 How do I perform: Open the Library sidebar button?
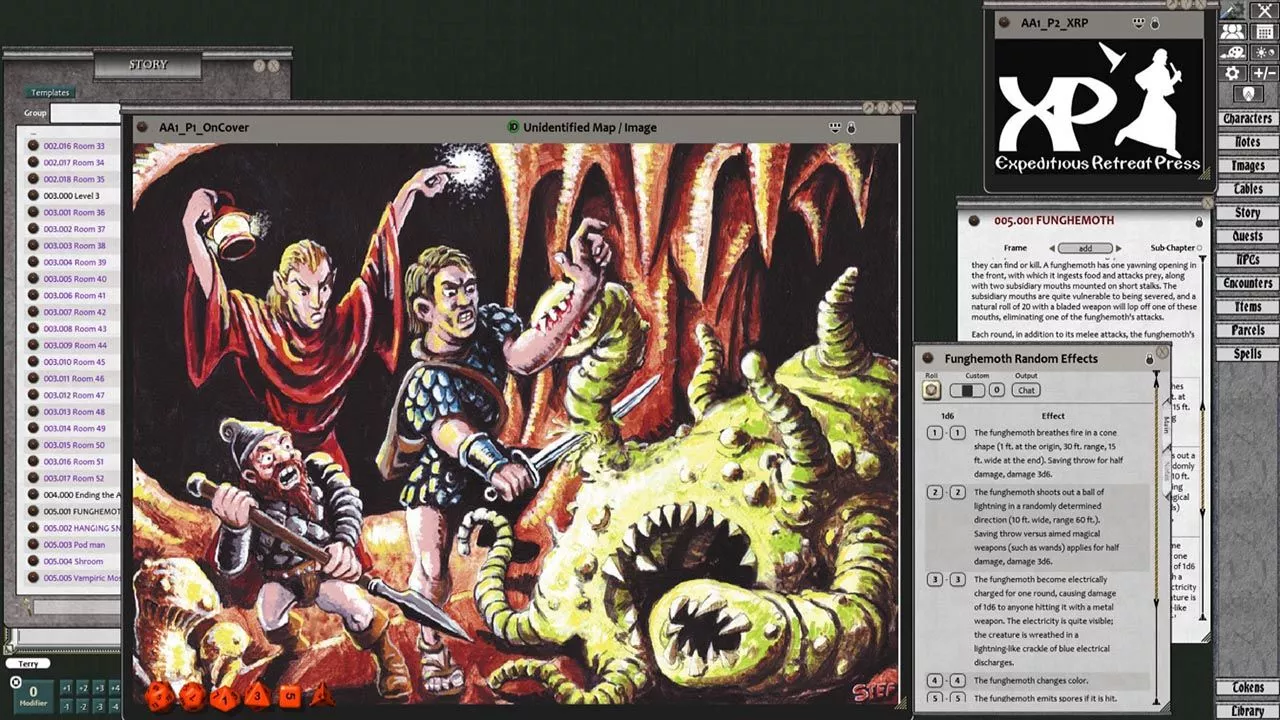pos(1247,711)
